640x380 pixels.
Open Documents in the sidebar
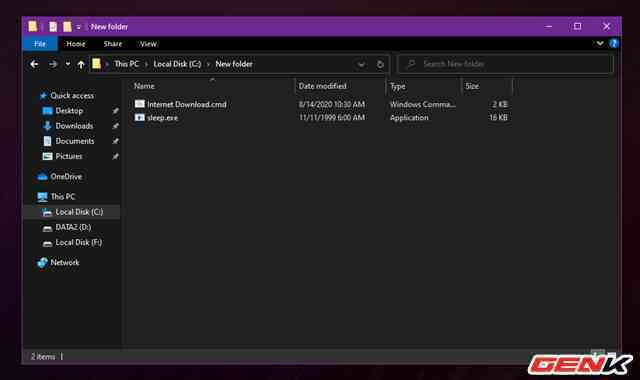tap(75, 141)
